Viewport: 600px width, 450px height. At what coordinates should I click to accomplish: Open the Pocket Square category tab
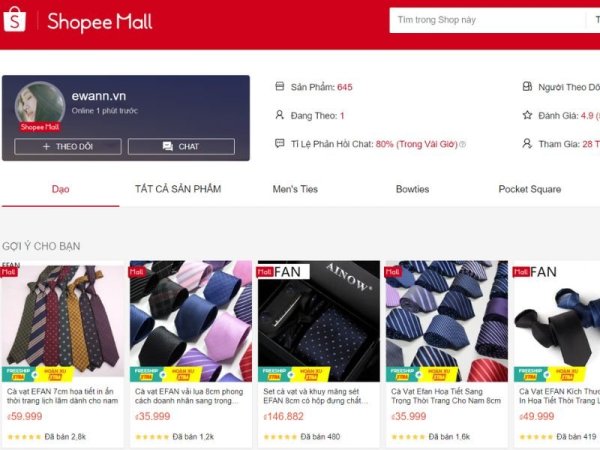530,189
